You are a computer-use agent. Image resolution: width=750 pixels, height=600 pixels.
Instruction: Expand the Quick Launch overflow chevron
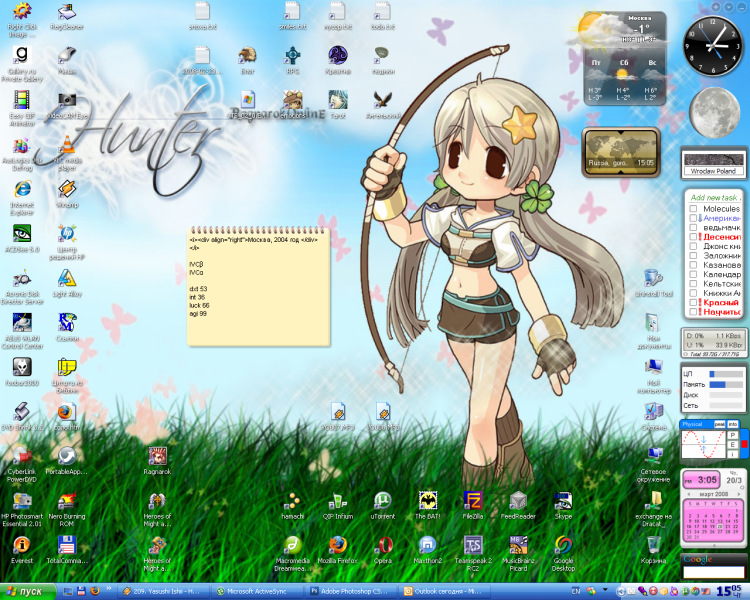[109, 589]
